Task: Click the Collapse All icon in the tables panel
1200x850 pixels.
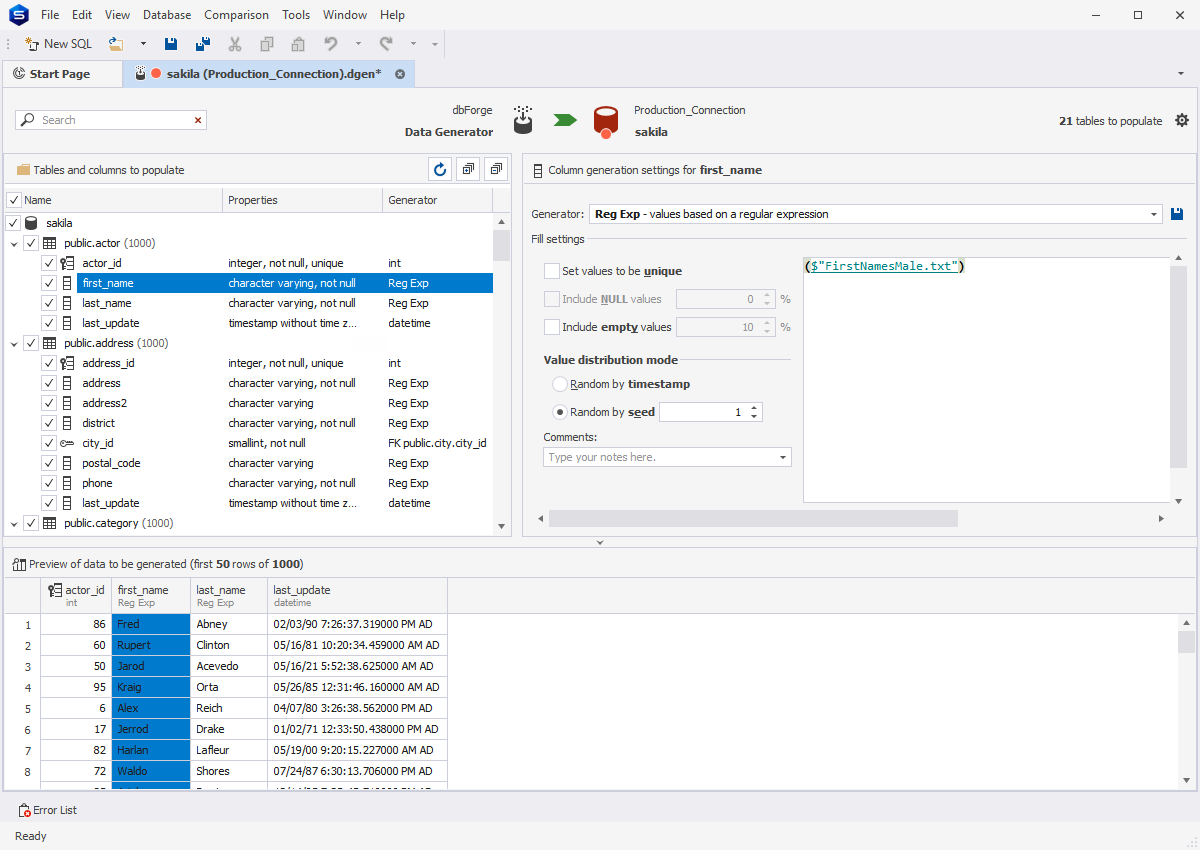Action: coord(496,170)
